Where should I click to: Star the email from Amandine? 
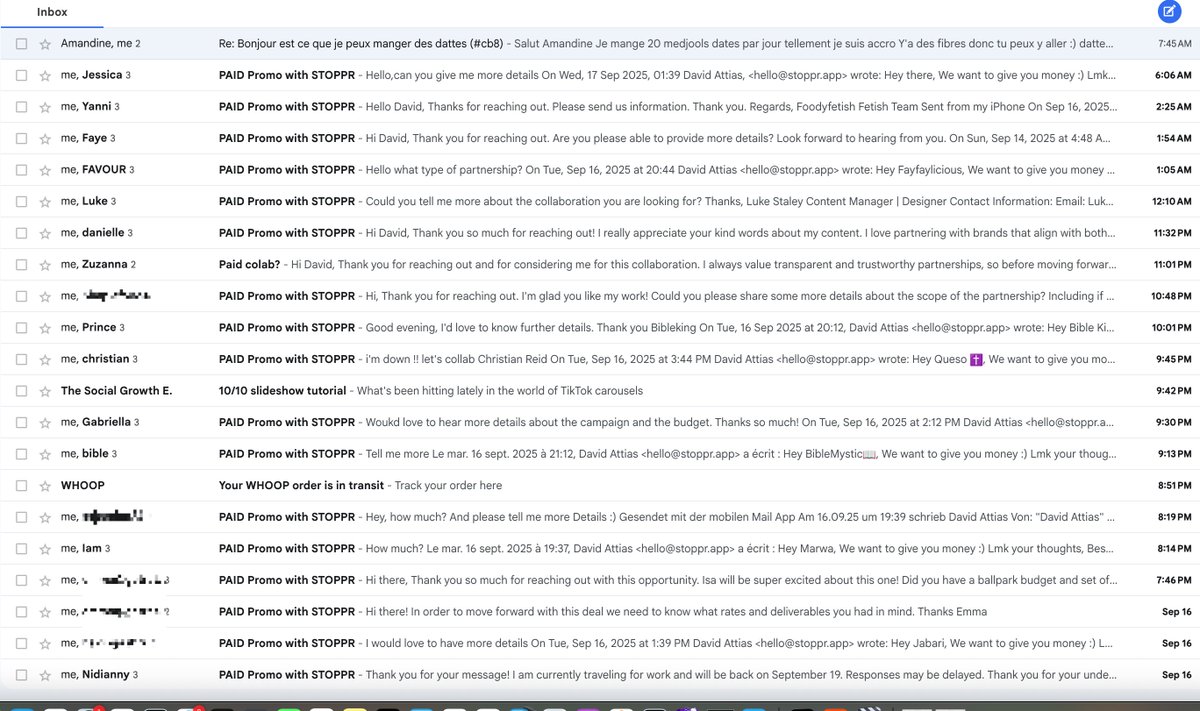[45, 44]
